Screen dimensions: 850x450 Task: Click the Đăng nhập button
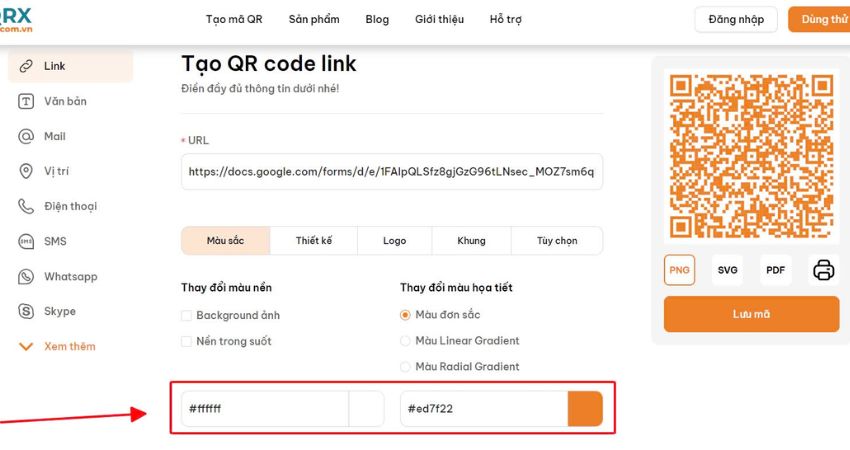click(736, 20)
